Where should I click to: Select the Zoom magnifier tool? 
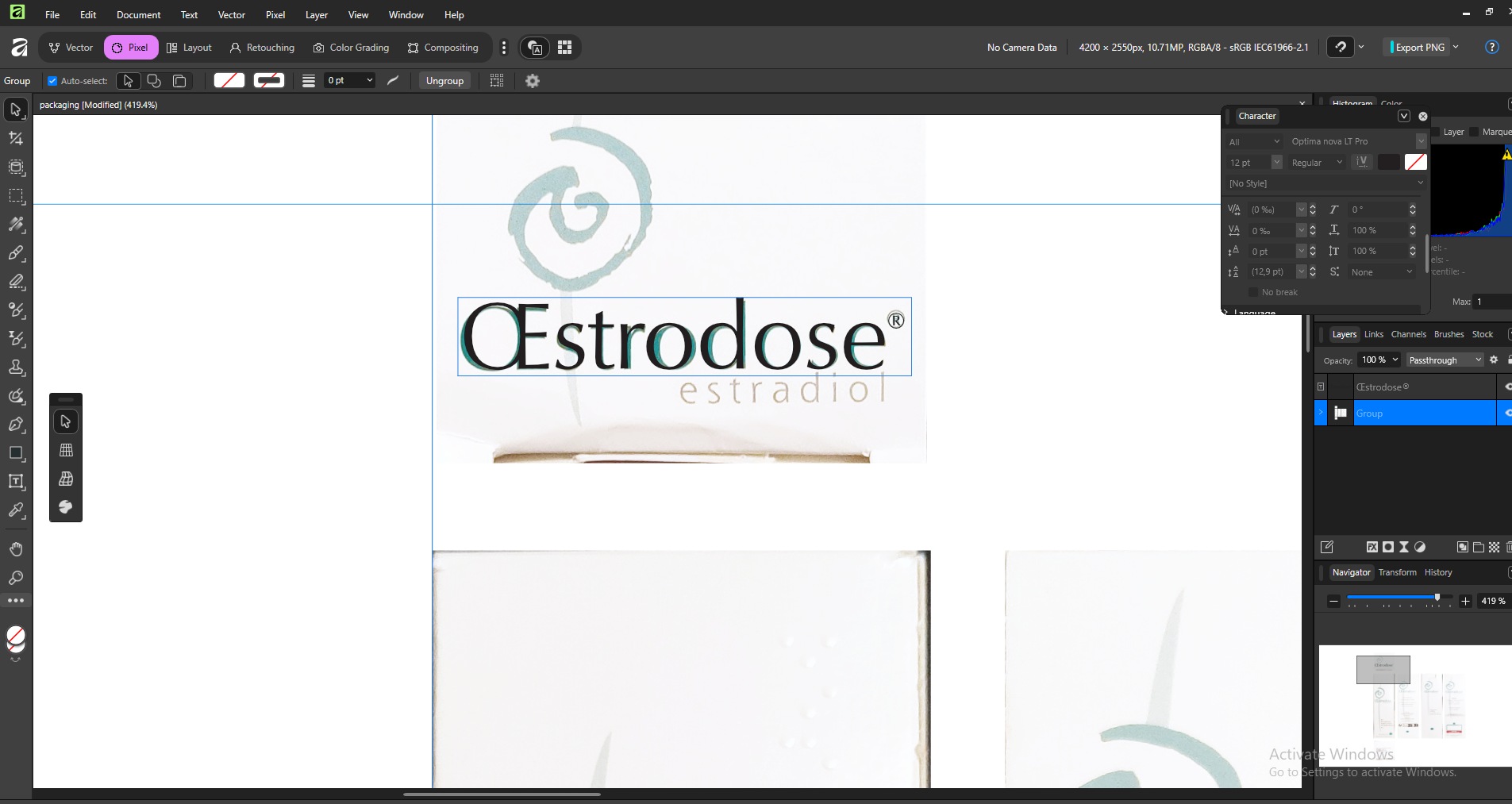point(16,578)
